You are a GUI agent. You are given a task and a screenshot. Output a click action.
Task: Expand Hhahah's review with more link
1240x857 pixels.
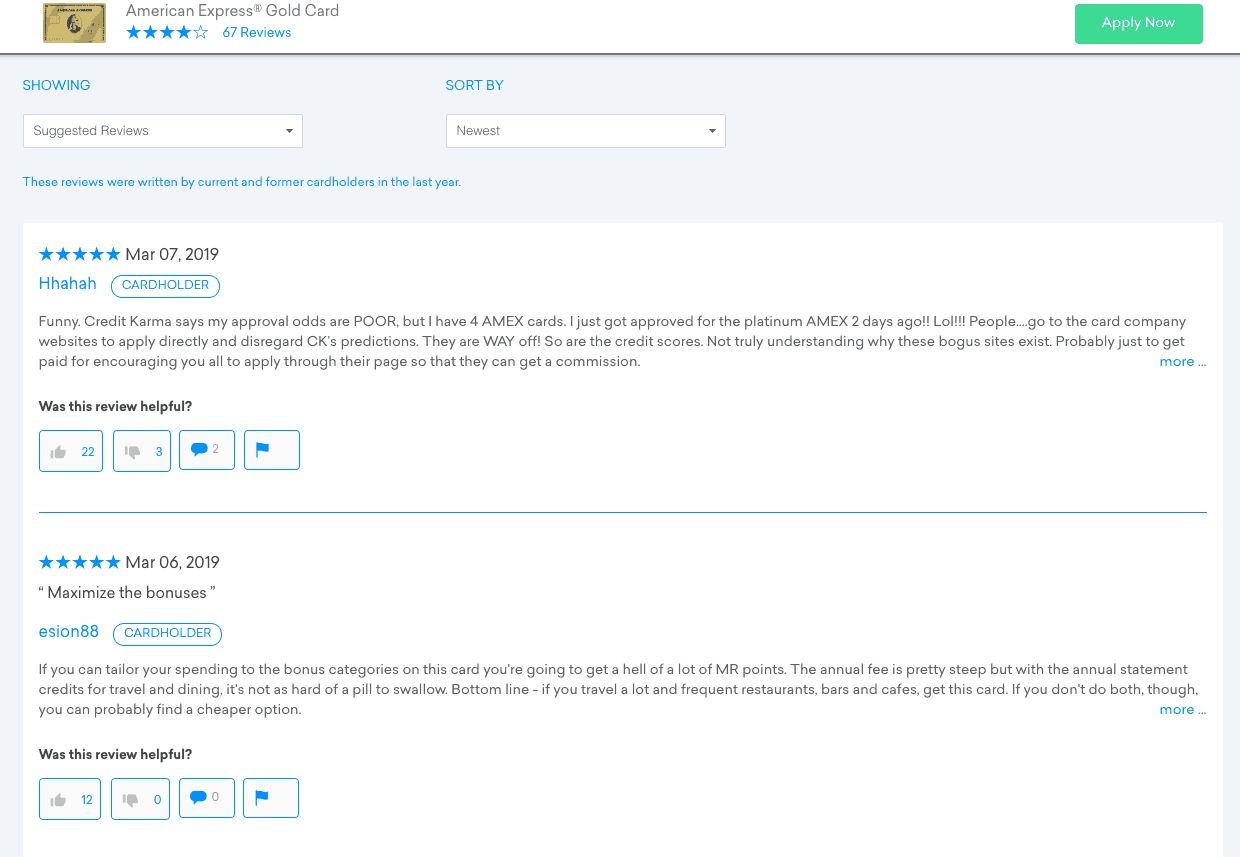click(x=1182, y=362)
